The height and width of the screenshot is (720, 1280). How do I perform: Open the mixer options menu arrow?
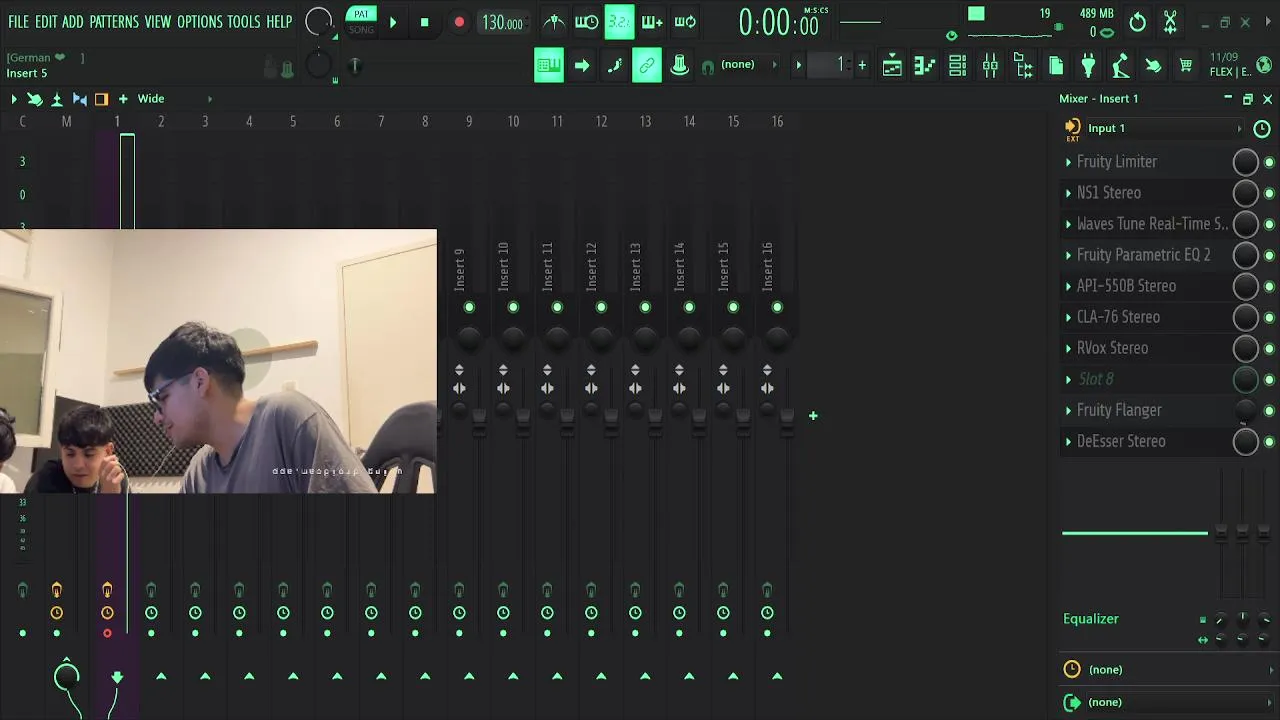coord(14,99)
